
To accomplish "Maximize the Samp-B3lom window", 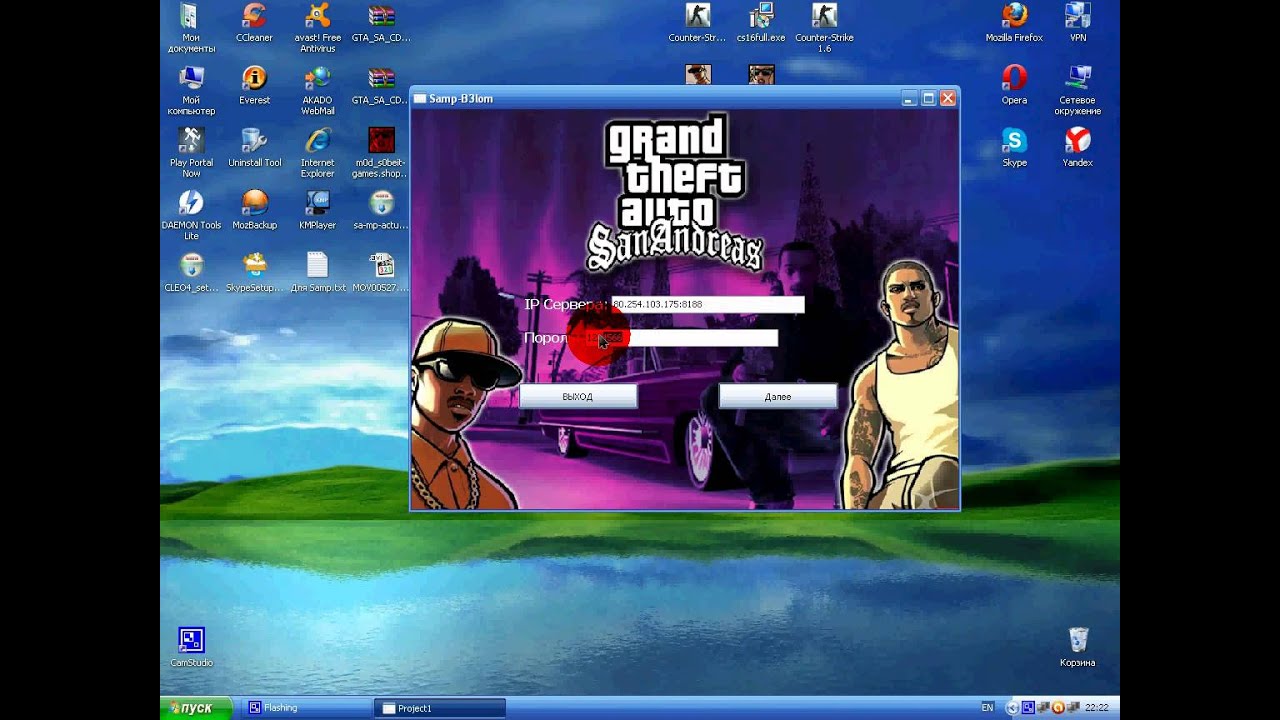I will (928, 98).
